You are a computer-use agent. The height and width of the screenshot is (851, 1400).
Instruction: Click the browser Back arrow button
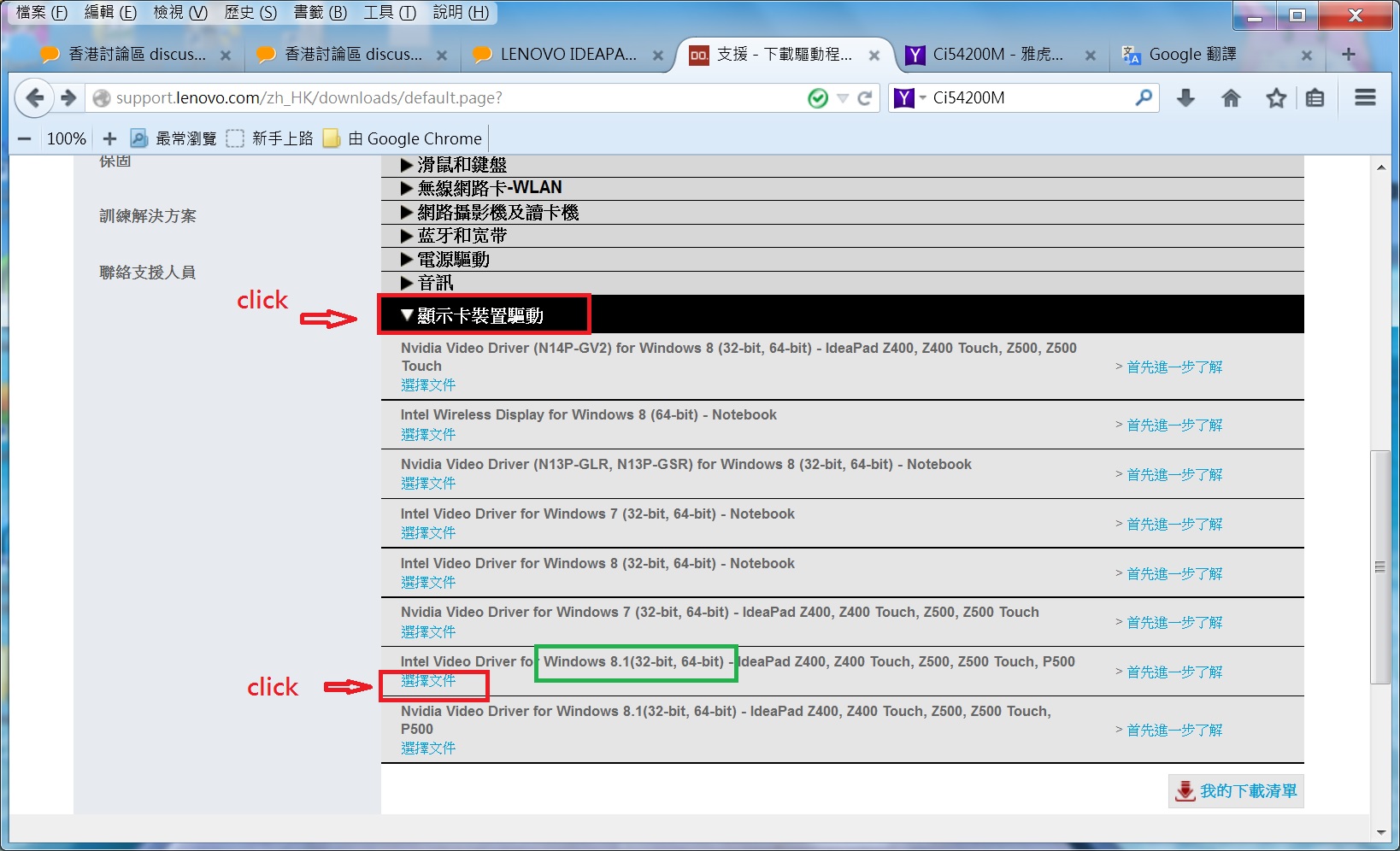[34, 98]
